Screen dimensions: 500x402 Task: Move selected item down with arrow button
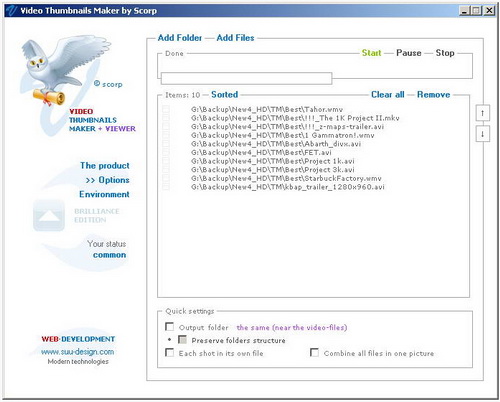(482, 134)
